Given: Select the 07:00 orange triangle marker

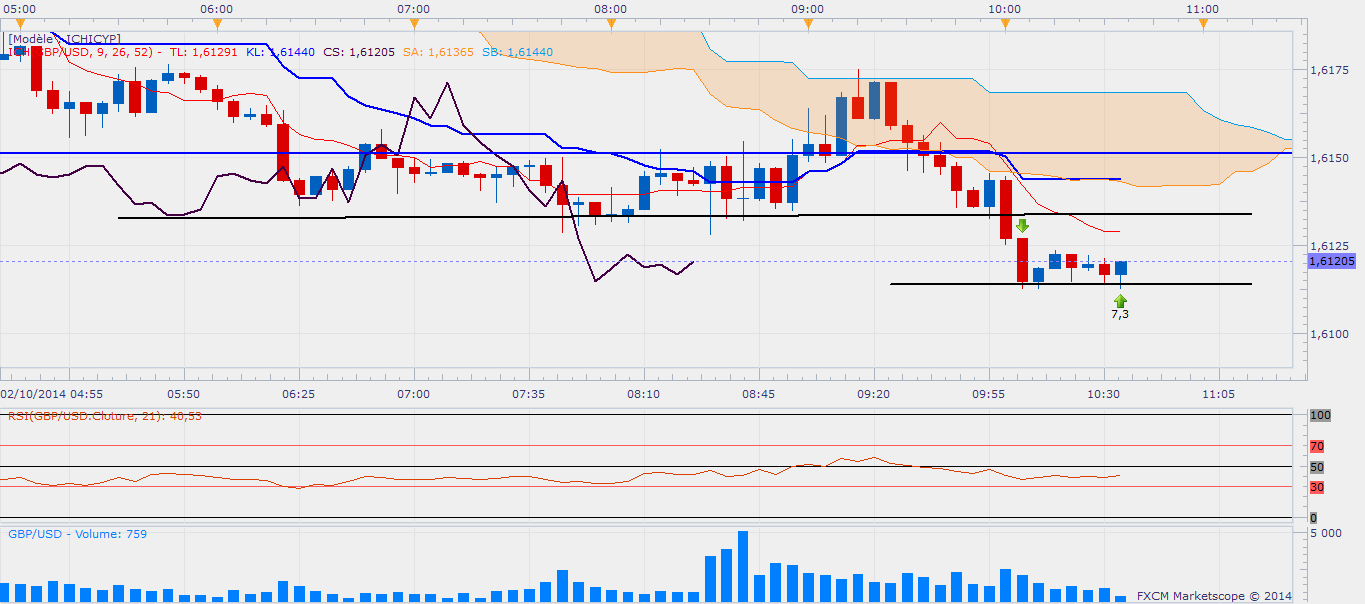Looking at the screenshot, I should [414, 22].
